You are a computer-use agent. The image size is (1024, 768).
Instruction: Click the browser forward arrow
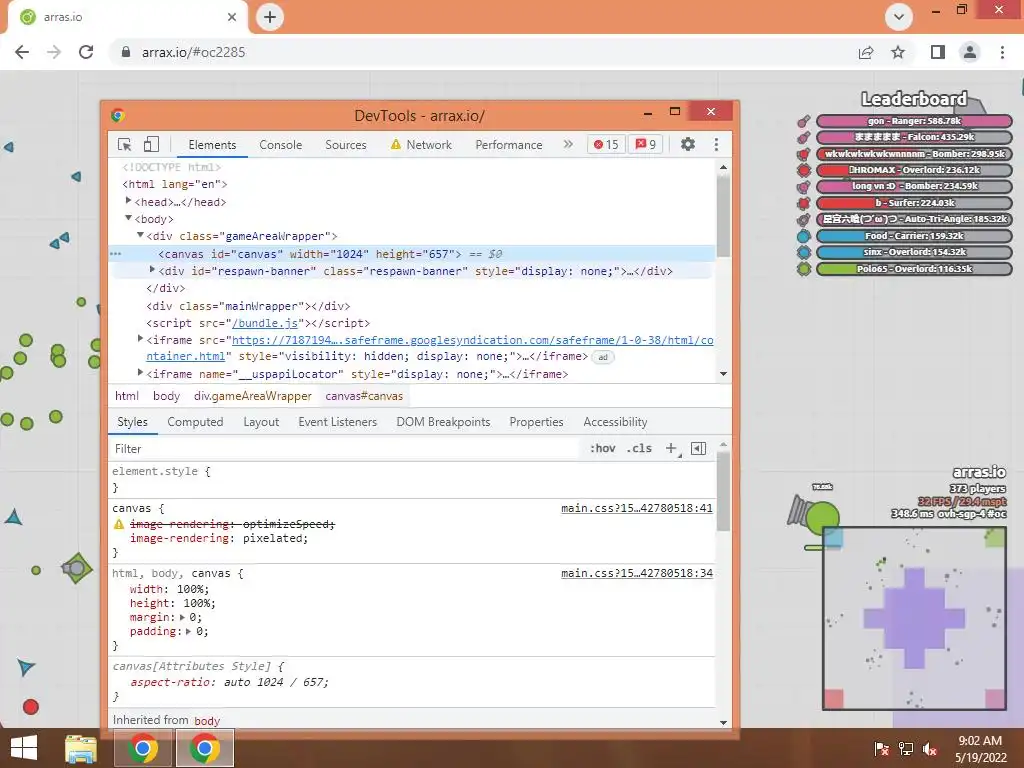(54, 52)
